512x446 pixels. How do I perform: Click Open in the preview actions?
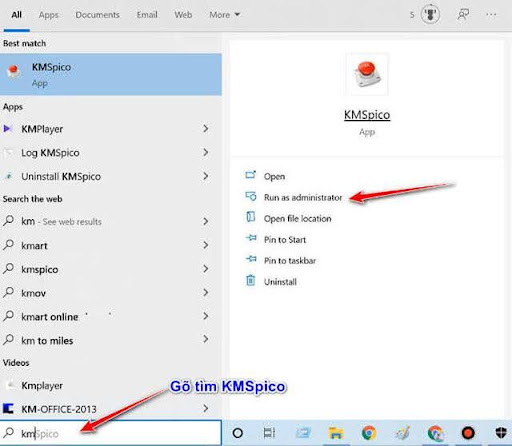coord(274,176)
